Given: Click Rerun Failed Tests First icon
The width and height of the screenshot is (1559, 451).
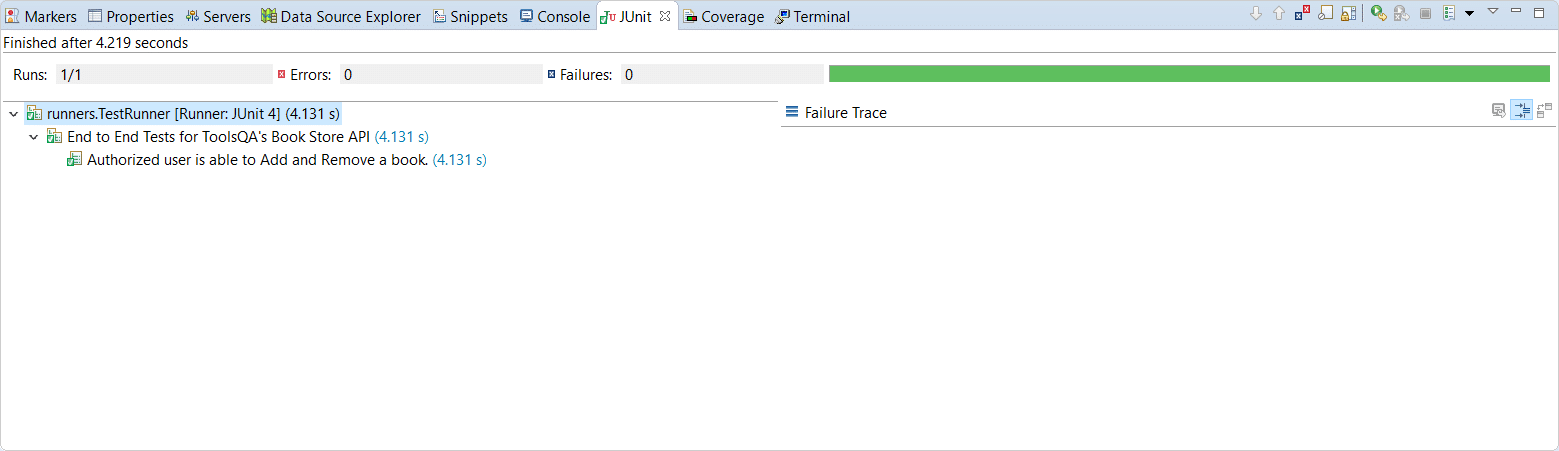Looking at the screenshot, I should [x=1402, y=14].
